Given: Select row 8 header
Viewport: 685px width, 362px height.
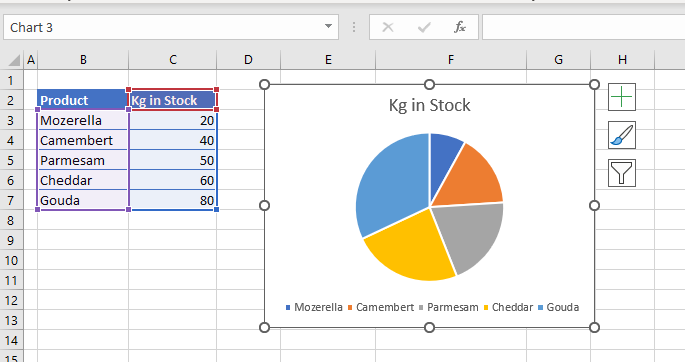Looking at the screenshot, I should coord(10,221).
